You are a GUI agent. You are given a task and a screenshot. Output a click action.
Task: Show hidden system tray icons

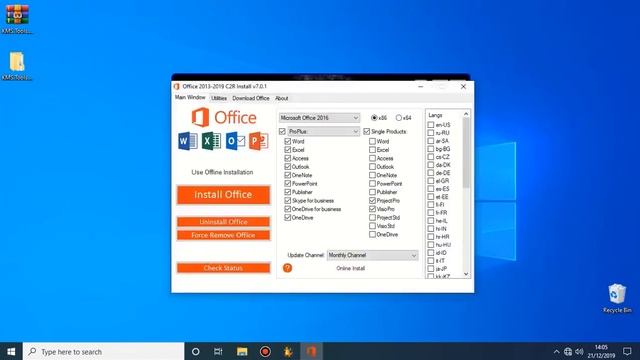click(x=556, y=351)
